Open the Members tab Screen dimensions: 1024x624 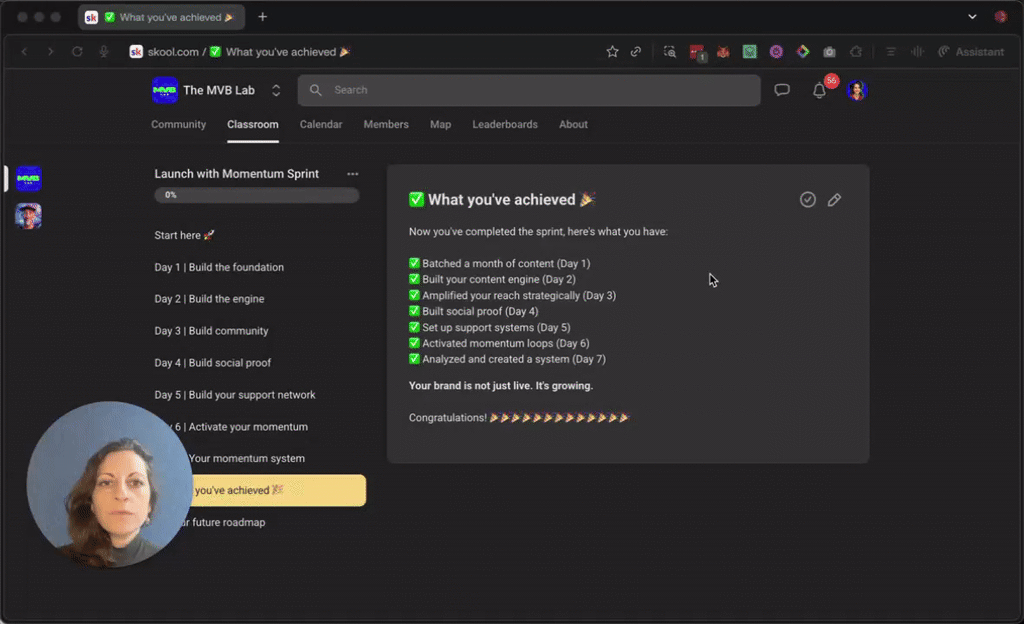(x=386, y=124)
